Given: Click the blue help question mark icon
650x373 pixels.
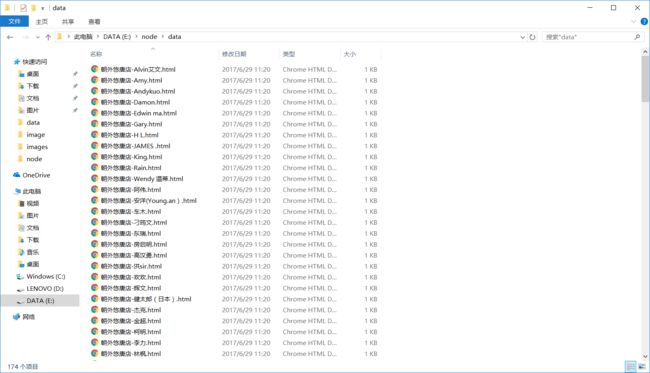Looking at the screenshot, I should pyautogui.click(x=644, y=22).
